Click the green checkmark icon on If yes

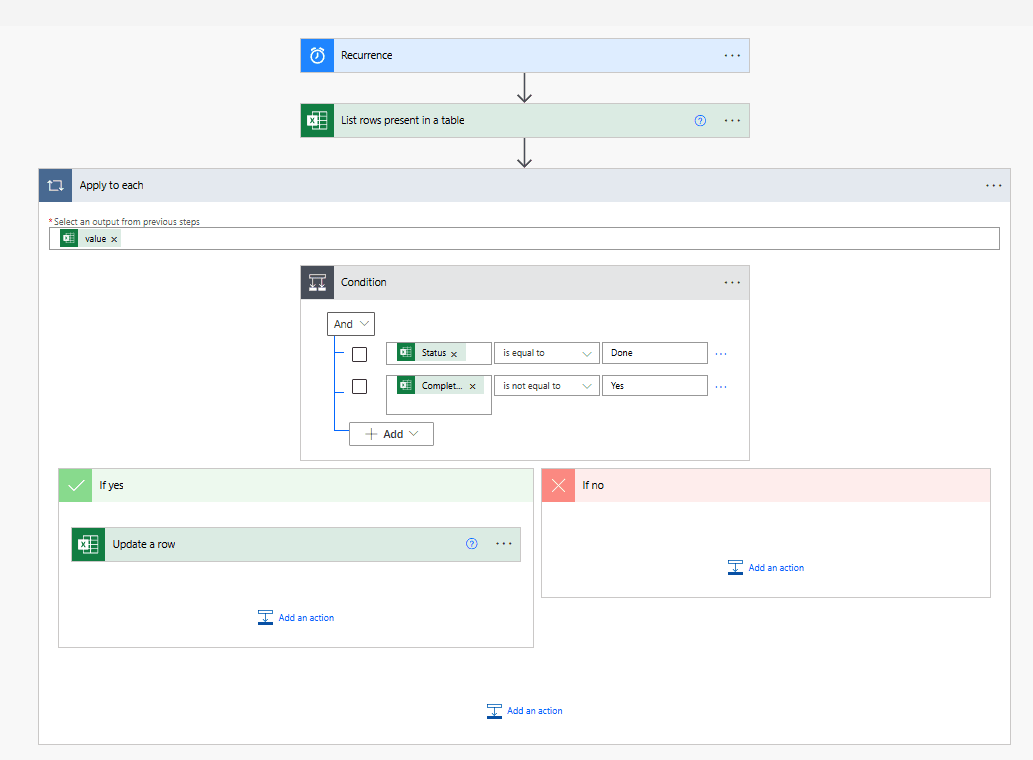75,485
